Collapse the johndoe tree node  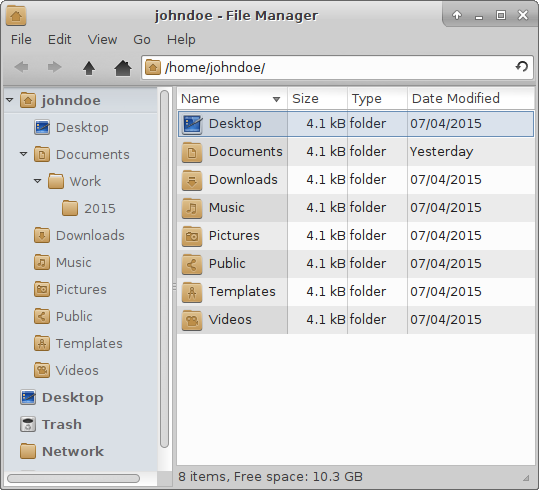click(10, 100)
